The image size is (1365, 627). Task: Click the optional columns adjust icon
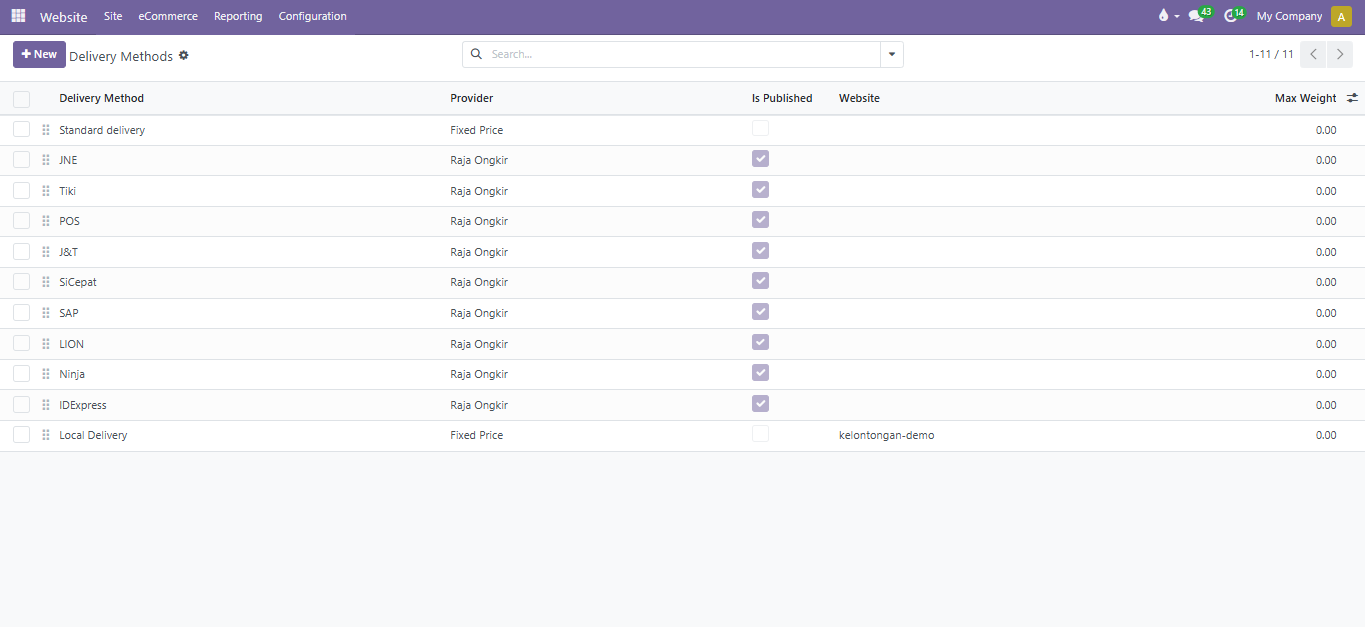(x=1352, y=98)
